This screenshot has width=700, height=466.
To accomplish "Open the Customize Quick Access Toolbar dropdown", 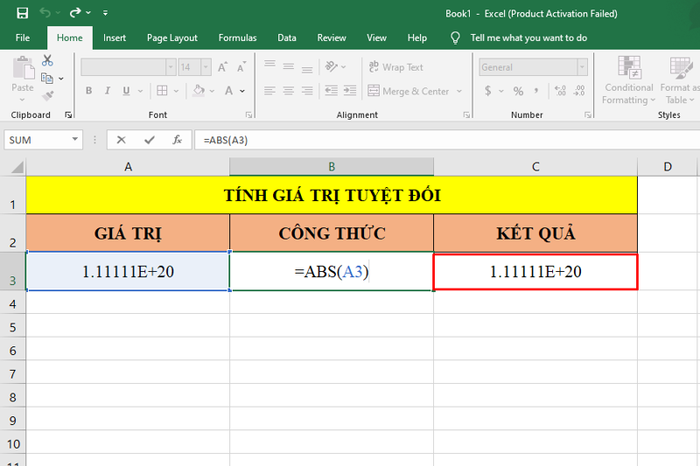I will tap(105, 13).
